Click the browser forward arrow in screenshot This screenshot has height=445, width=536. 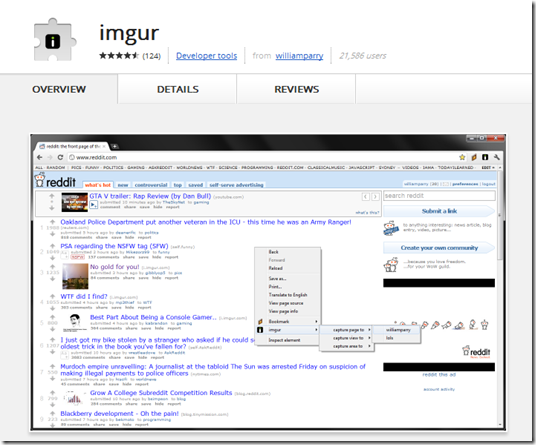point(50,157)
